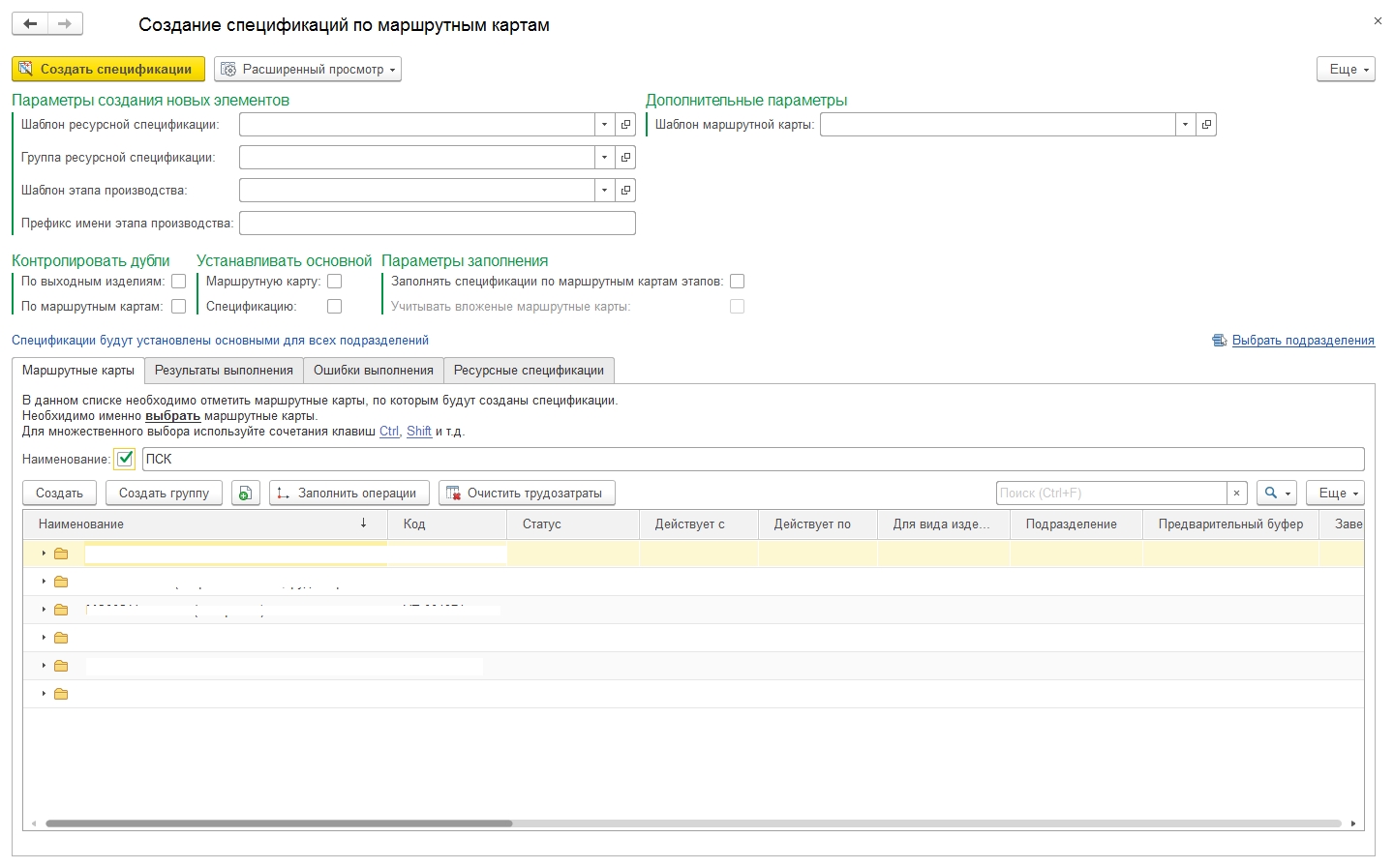This screenshot has width=1394, height=868.
Task: Open the Шаблон маршрутной карты item icon
Action: [x=1206, y=125]
